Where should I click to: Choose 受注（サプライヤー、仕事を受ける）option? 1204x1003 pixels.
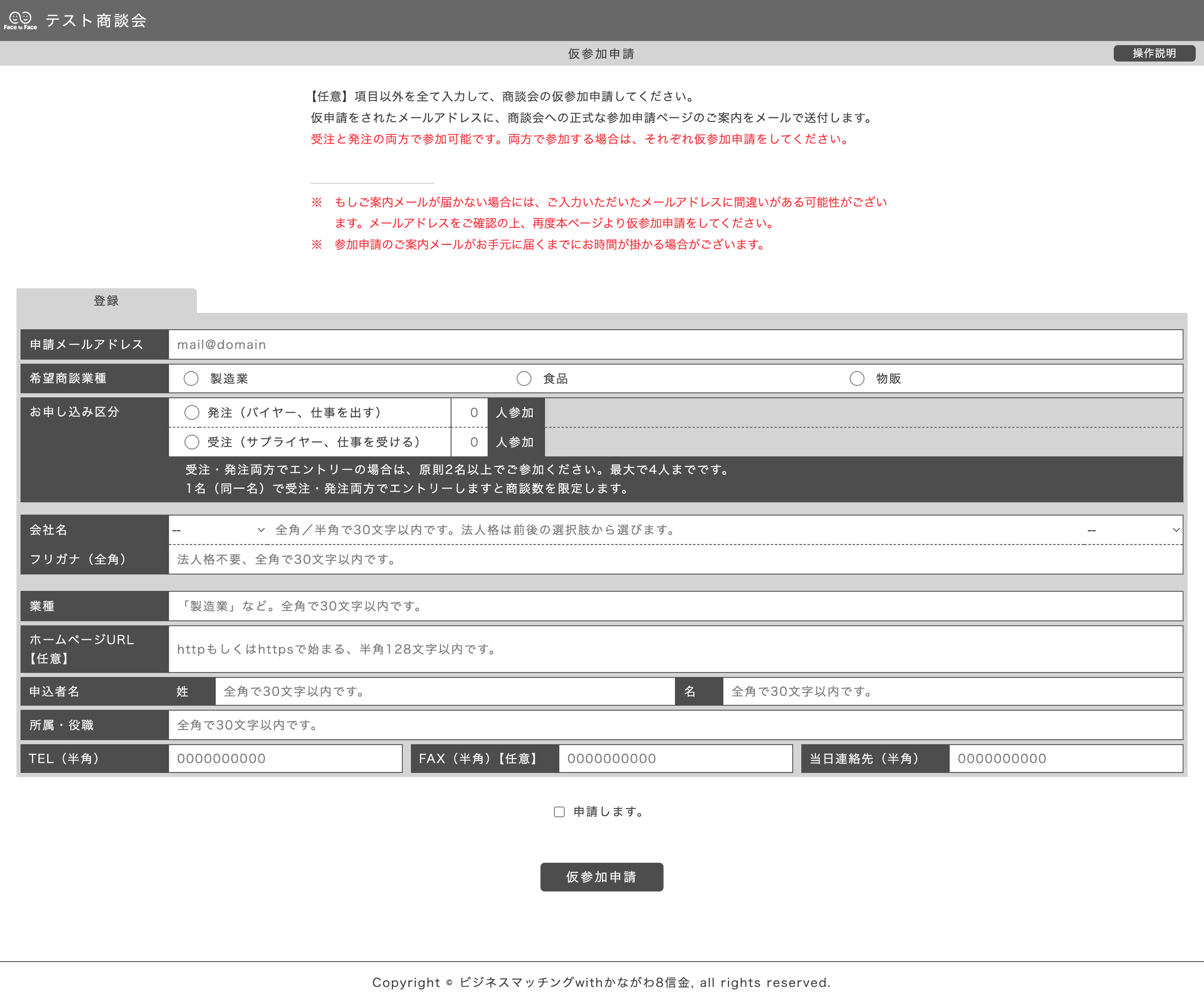(x=192, y=441)
